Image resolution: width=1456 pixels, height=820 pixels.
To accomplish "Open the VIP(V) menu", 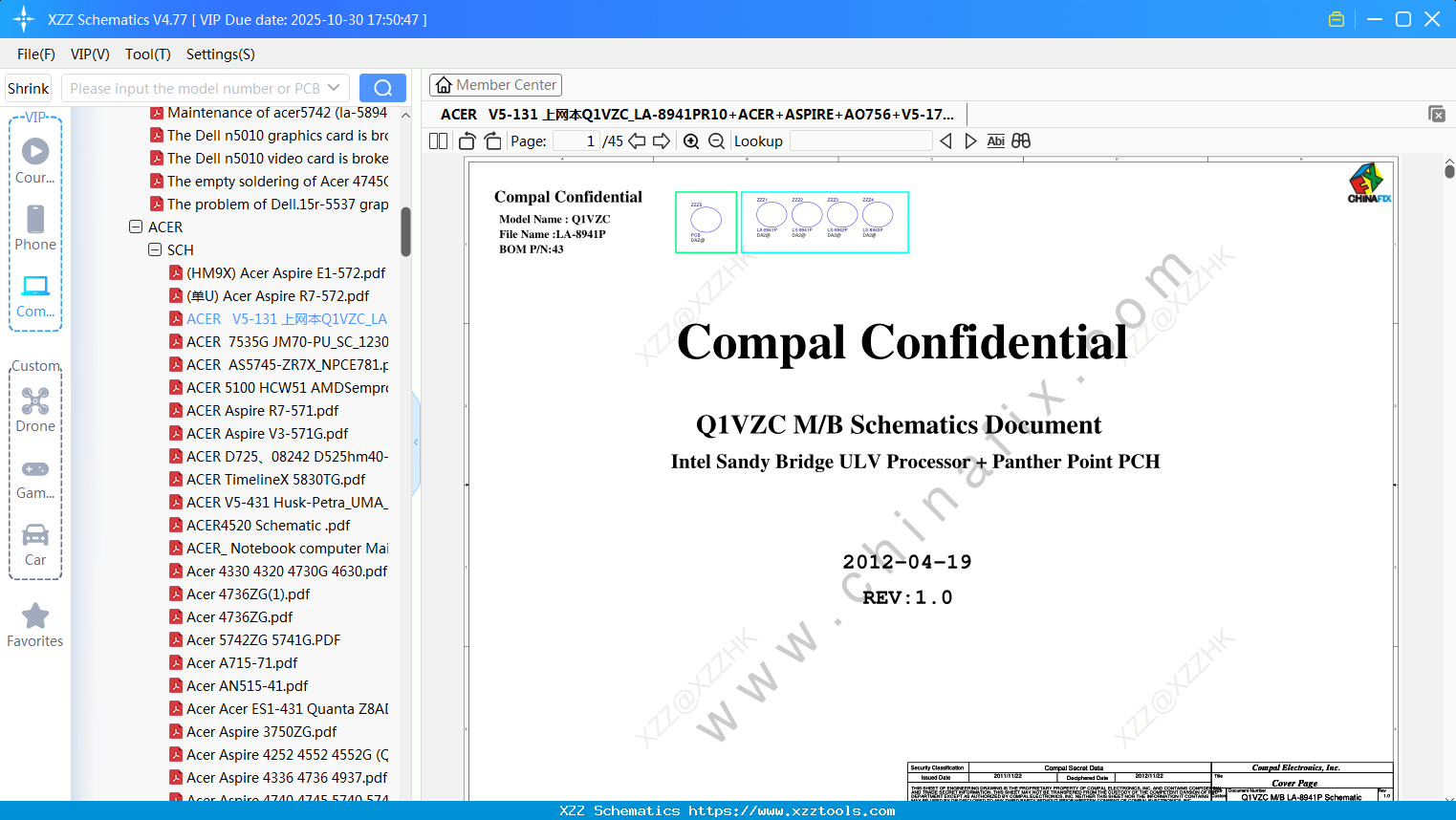I will (90, 54).
